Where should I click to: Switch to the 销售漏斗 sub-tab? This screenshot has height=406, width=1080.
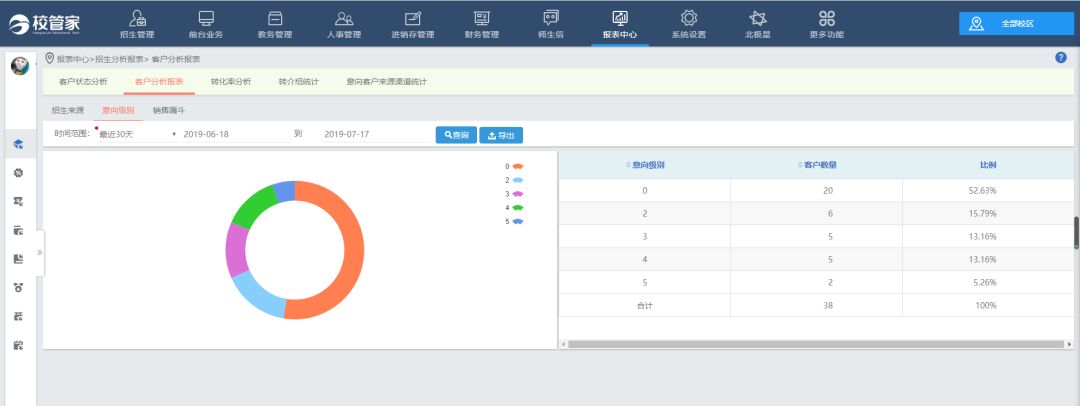[x=168, y=110]
